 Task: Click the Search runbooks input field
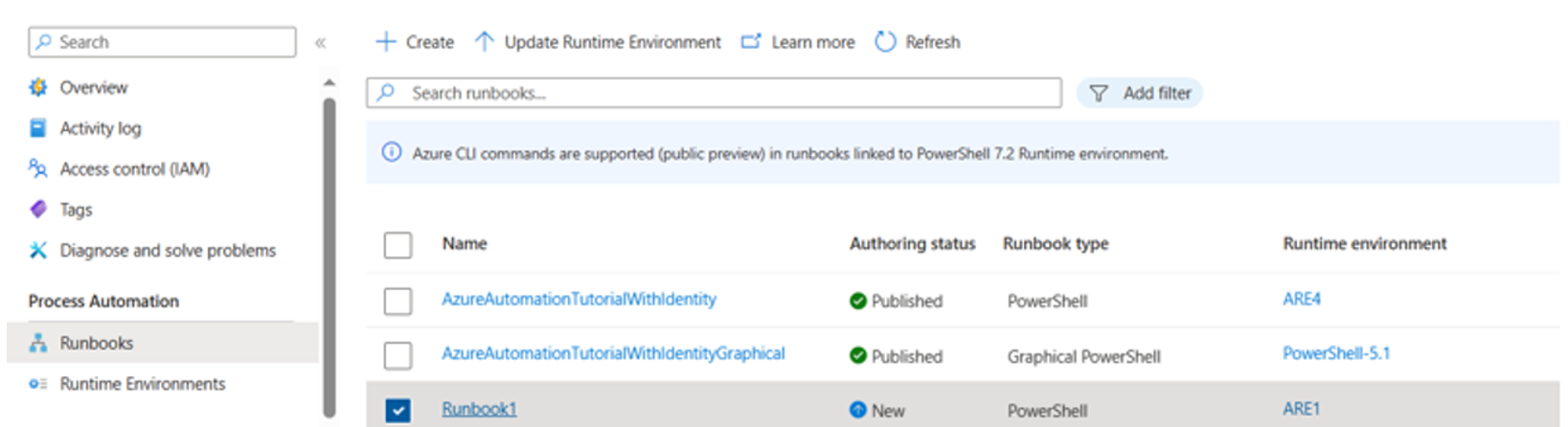(714, 93)
